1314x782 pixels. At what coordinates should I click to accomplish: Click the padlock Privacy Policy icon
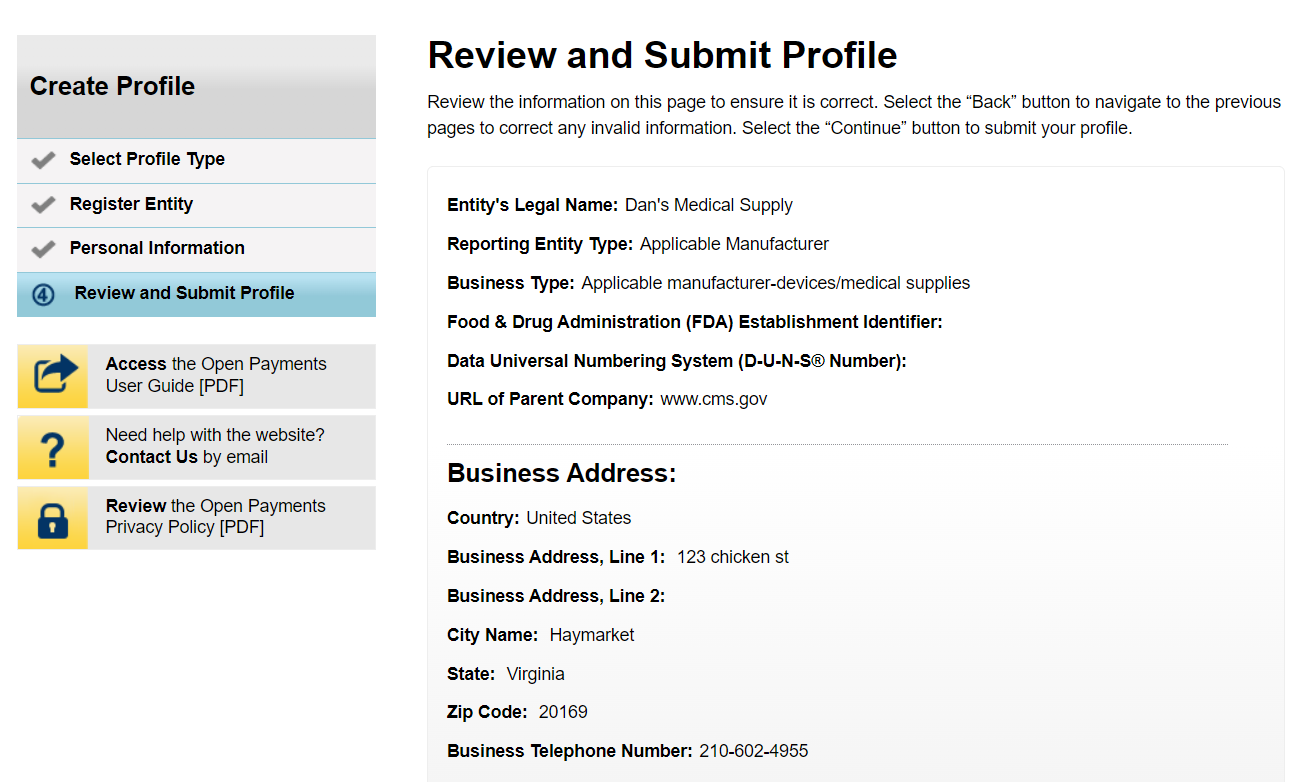[x=53, y=518]
